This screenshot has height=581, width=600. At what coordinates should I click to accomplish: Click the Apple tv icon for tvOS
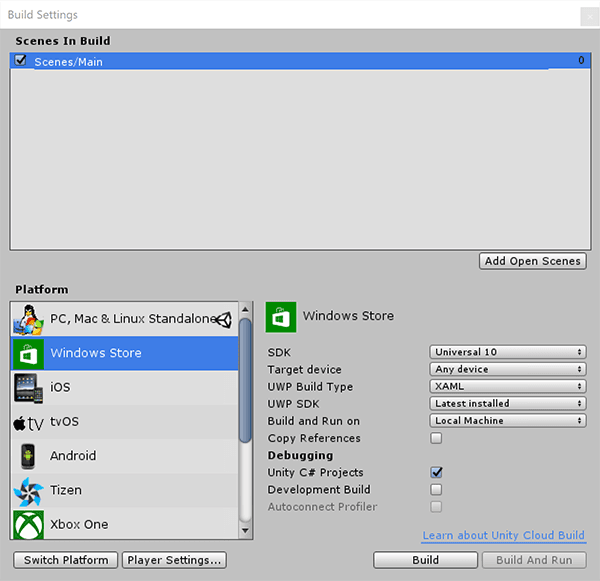[x=28, y=423]
